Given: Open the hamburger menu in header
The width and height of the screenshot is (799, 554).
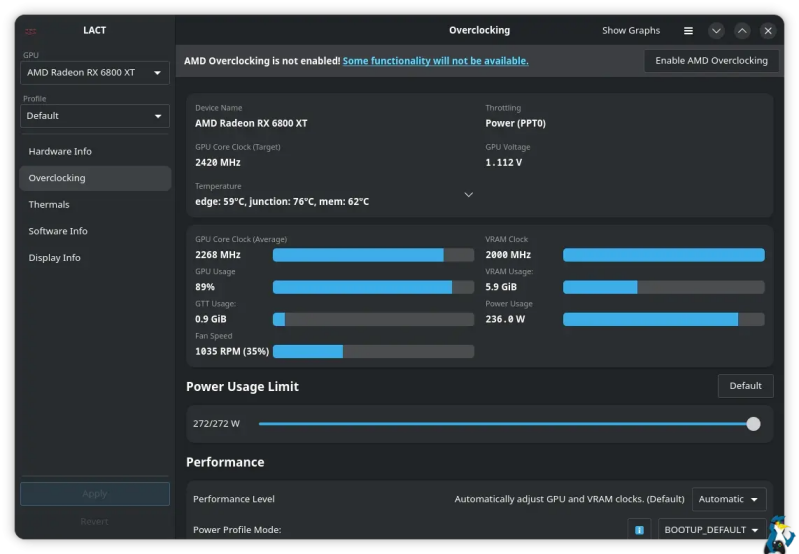Looking at the screenshot, I should tap(688, 31).
